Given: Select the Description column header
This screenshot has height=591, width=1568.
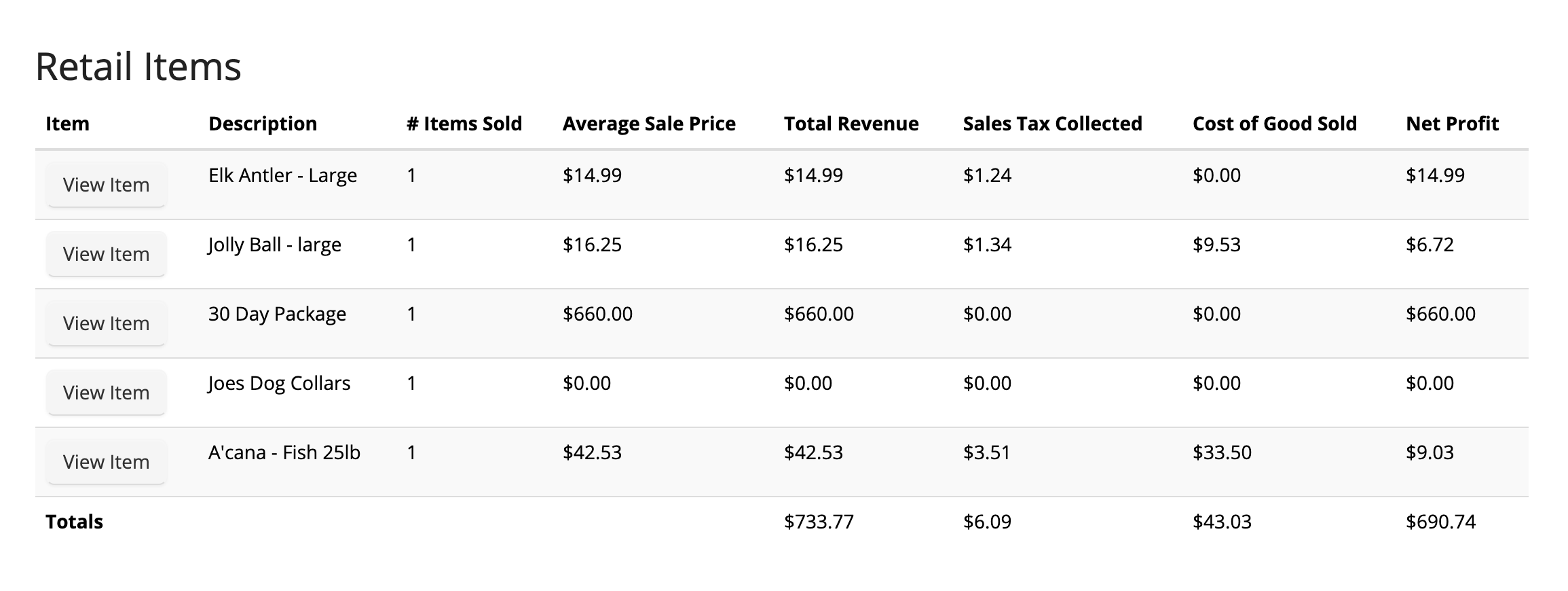Looking at the screenshot, I should coord(263,124).
